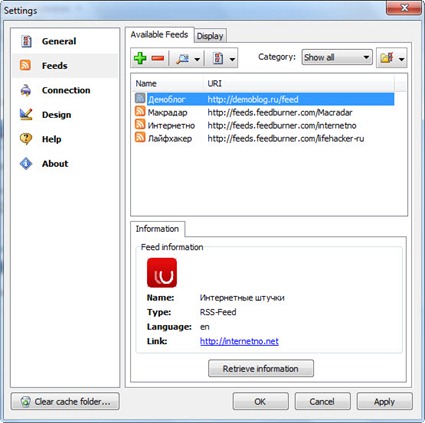
Task: Click the 'Интернетные штучки' feed name value
Action: [x=242, y=298]
